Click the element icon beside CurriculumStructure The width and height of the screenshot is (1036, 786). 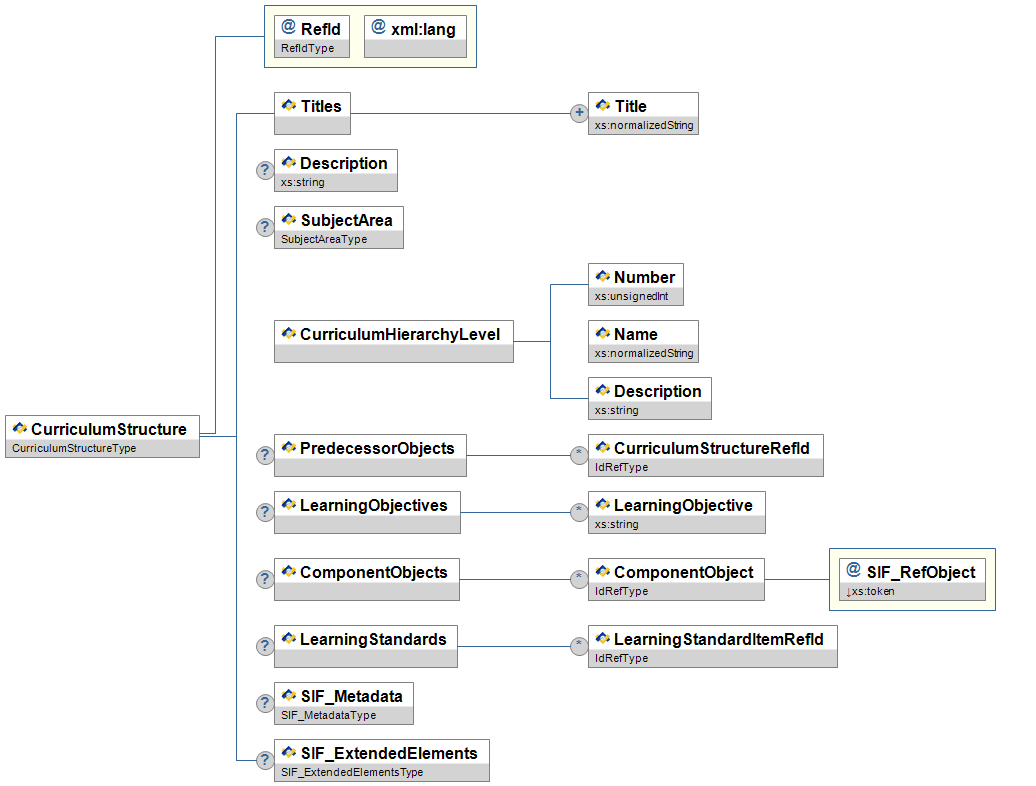(x=19, y=429)
